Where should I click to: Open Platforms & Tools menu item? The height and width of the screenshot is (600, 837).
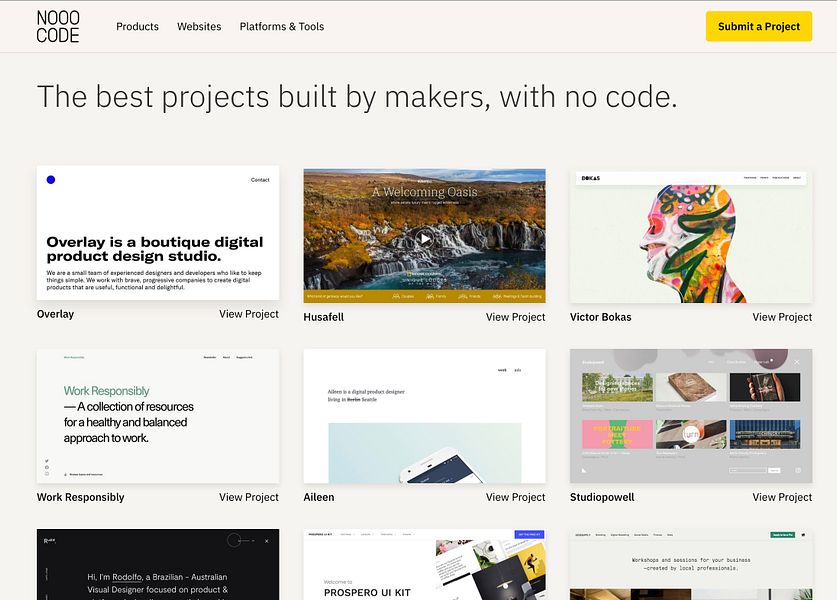[282, 26]
